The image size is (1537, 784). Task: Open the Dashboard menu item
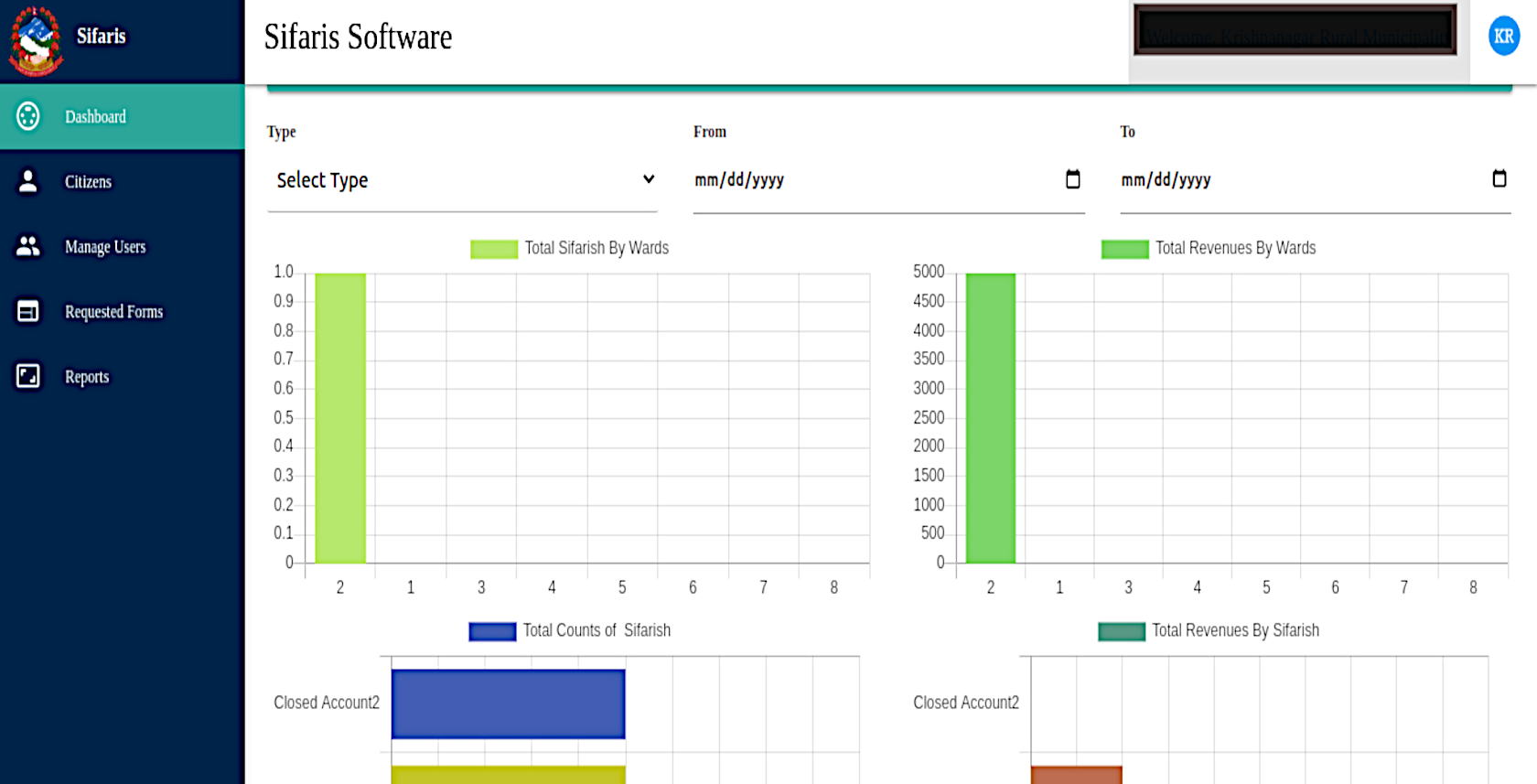pyautogui.click(x=123, y=116)
